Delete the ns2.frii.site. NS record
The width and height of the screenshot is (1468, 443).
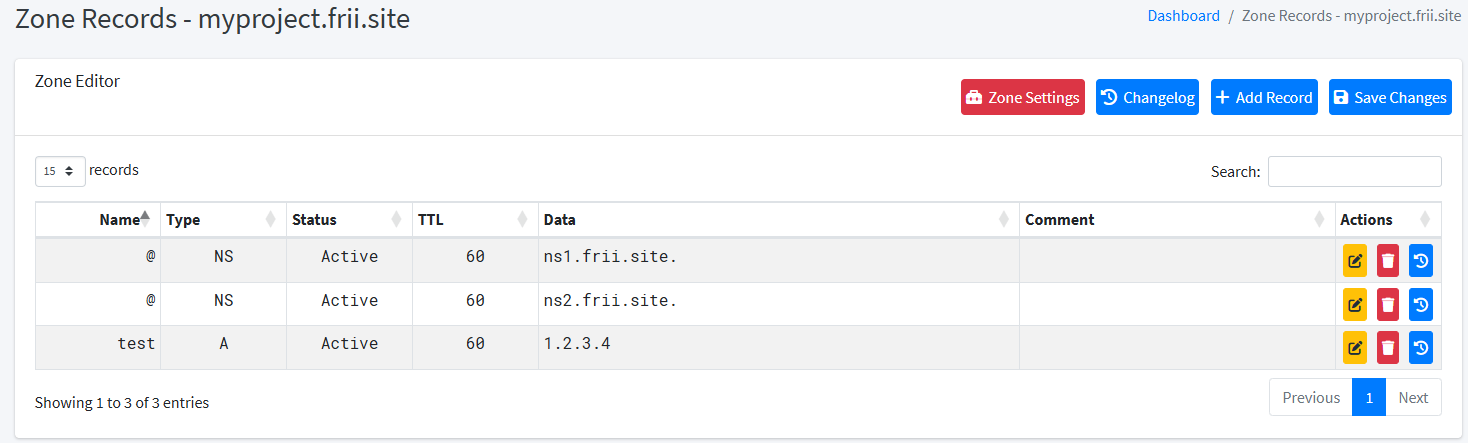pyautogui.click(x=1388, y=304)
